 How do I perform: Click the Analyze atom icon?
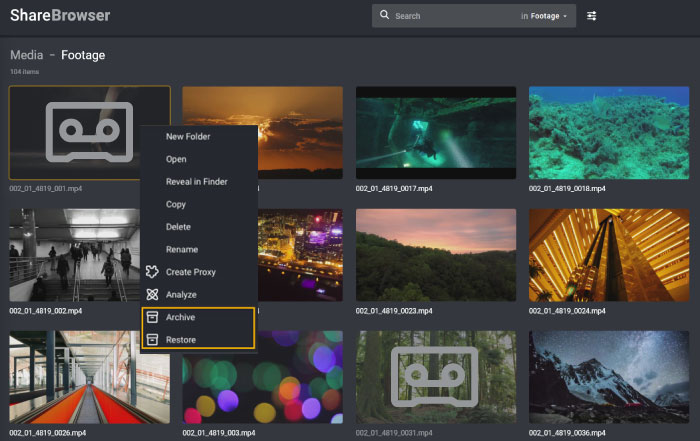click(152, 295)
